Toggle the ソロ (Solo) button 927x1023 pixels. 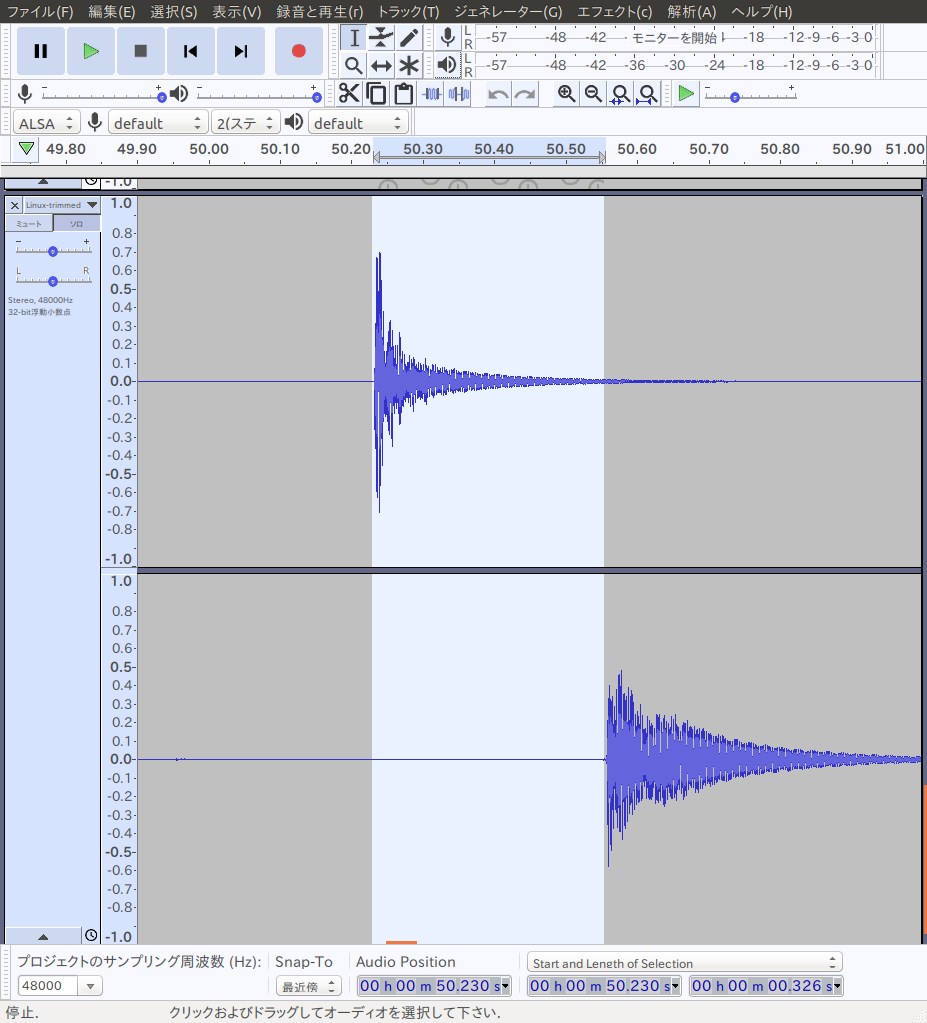pos(76,224)
